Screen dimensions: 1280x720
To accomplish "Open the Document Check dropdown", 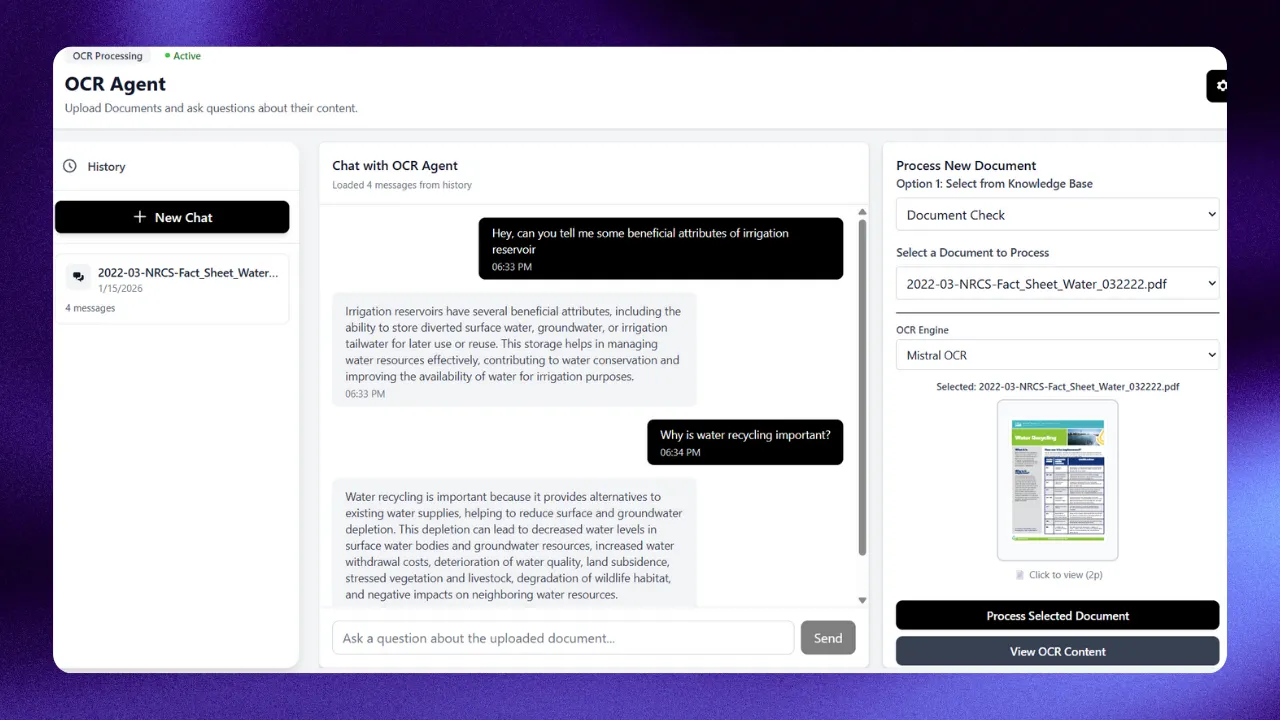I will (1057, 214).
